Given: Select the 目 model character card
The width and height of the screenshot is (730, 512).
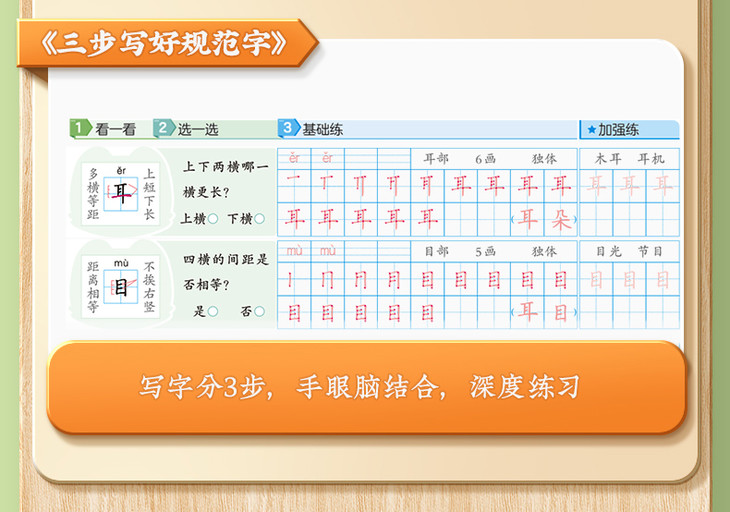Looking at the screenshot, I should click(121, 286).
